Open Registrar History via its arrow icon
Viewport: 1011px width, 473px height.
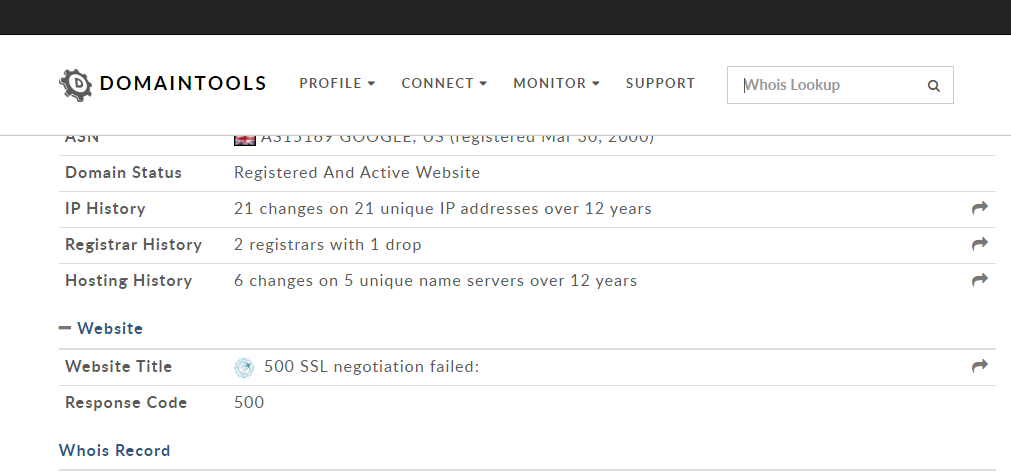coord(979,244)
